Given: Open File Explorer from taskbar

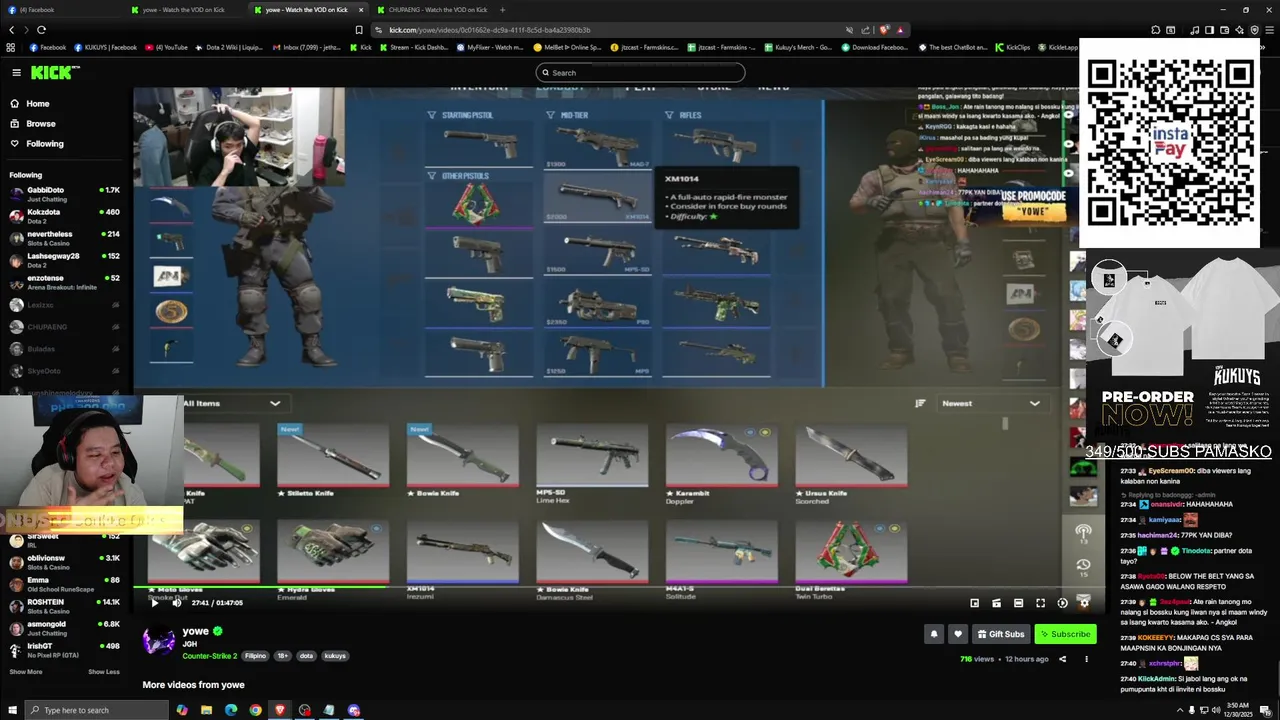Looking at the screenshot, I should (x=206, y=710).
